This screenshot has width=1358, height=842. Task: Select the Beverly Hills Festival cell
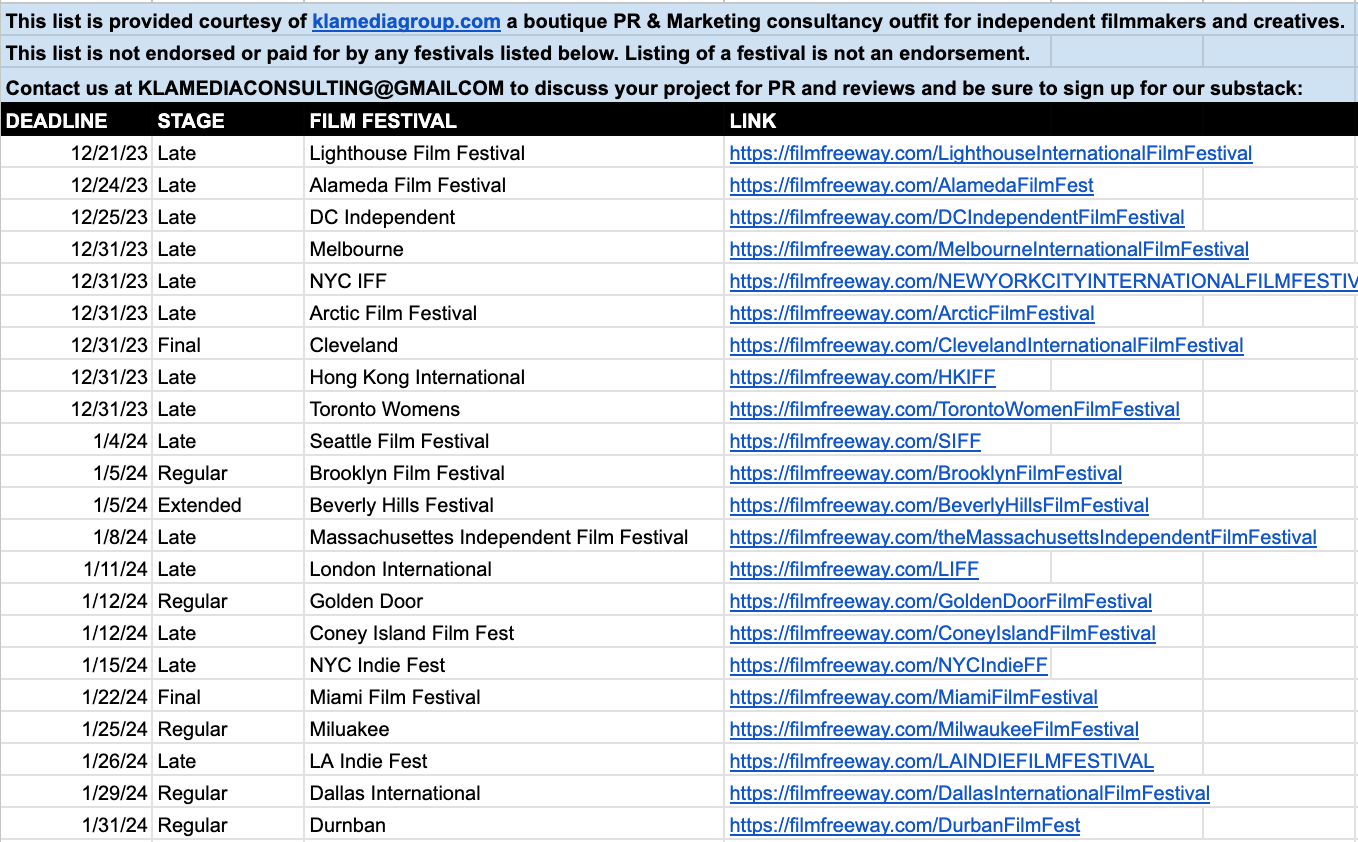[x=514, y=505]
